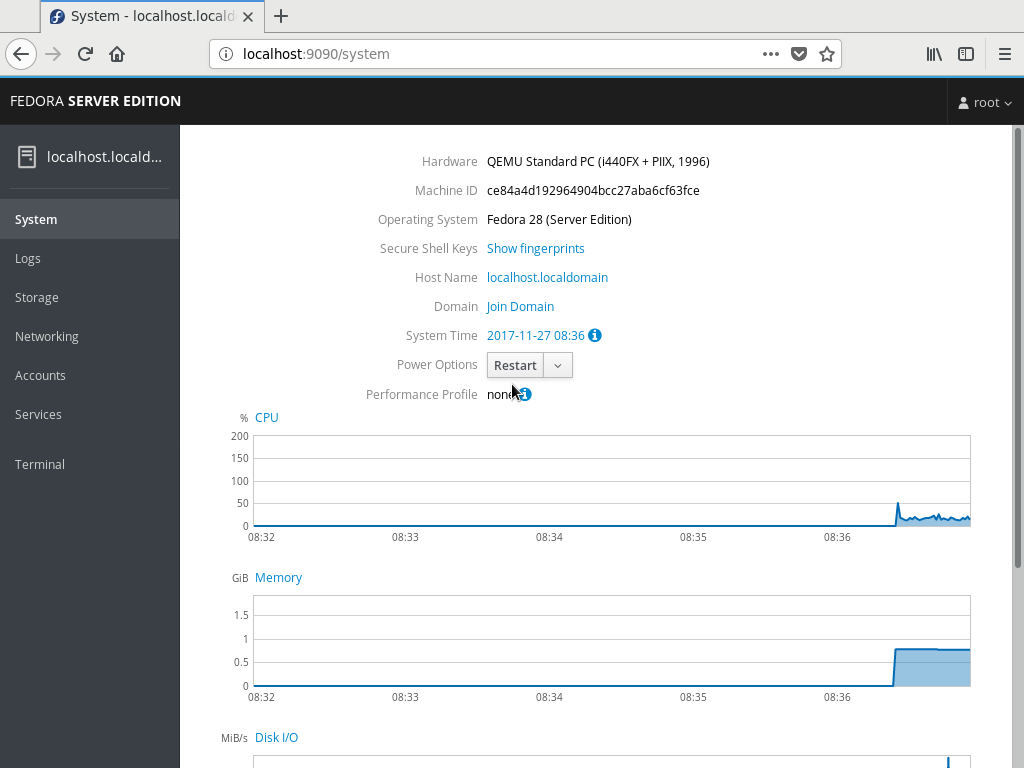Open Firefox hamburger menu
Image resolution: width=1024 pixels, height=768 pixels.
coord(1005,54)
